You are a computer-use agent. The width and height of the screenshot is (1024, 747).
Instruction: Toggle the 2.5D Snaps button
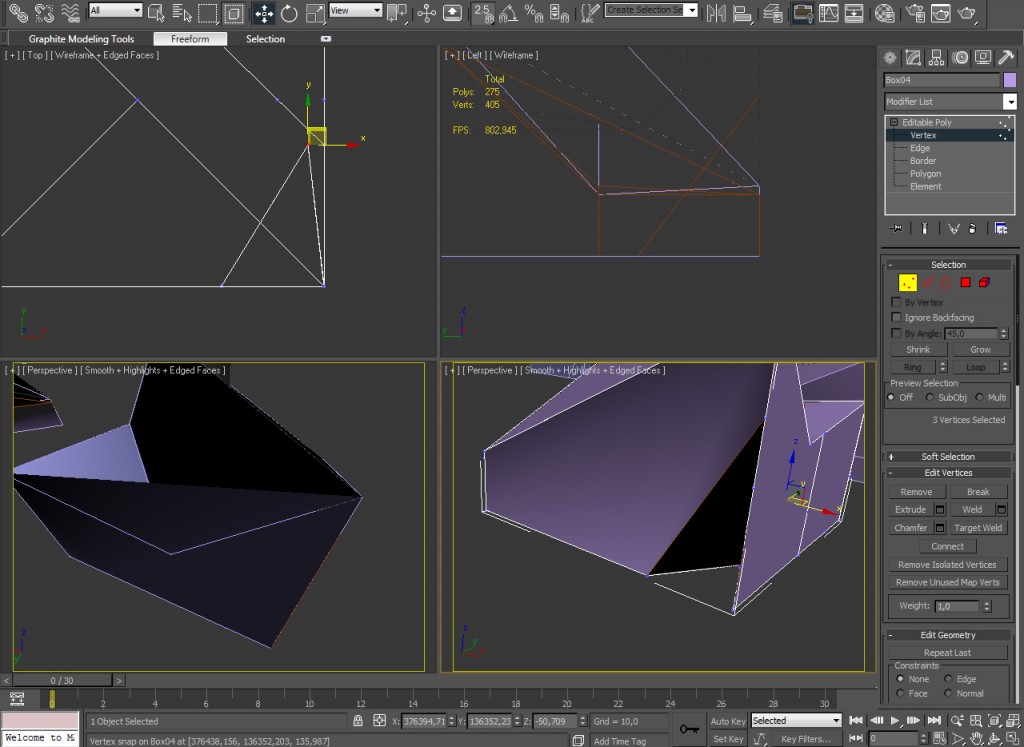(x=483, y=12)
